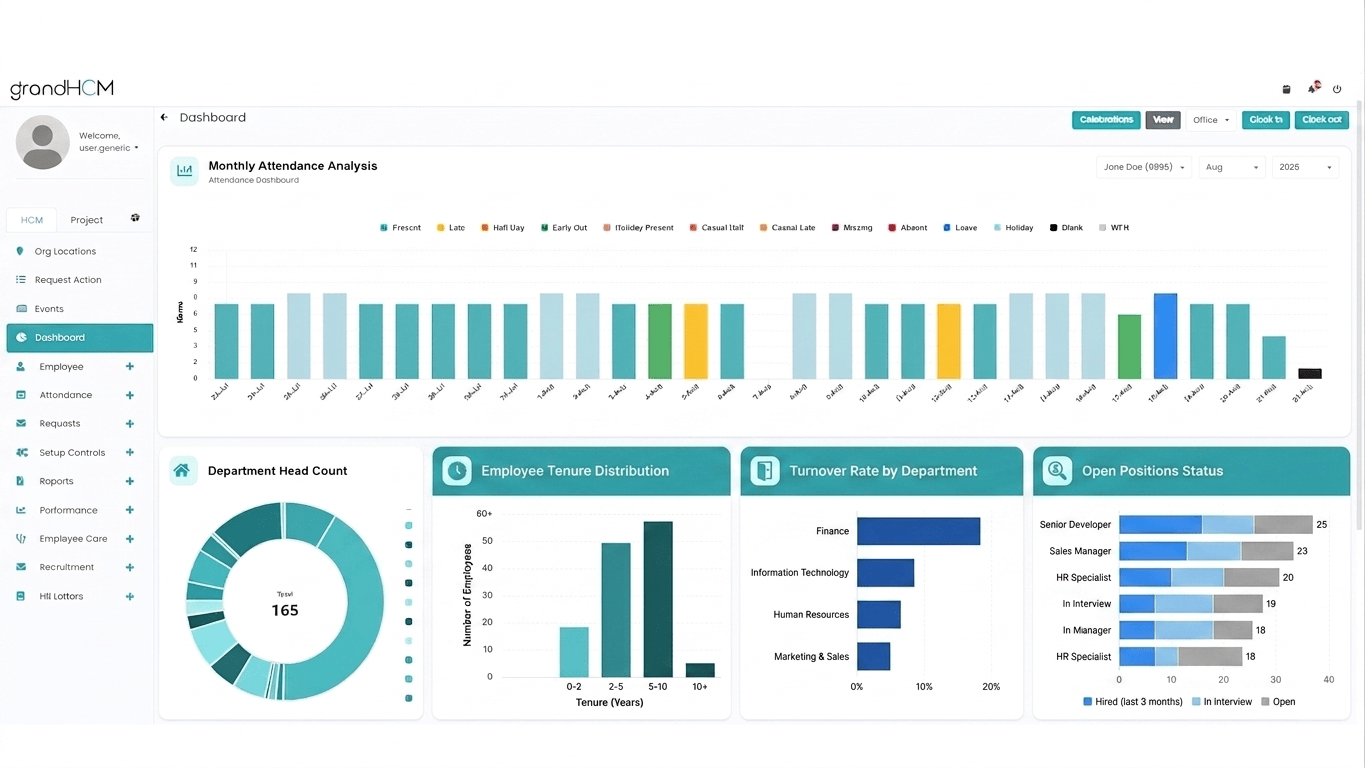Click the grandHCM logo
Screen dimensions: 1365x768
point(62,89)
